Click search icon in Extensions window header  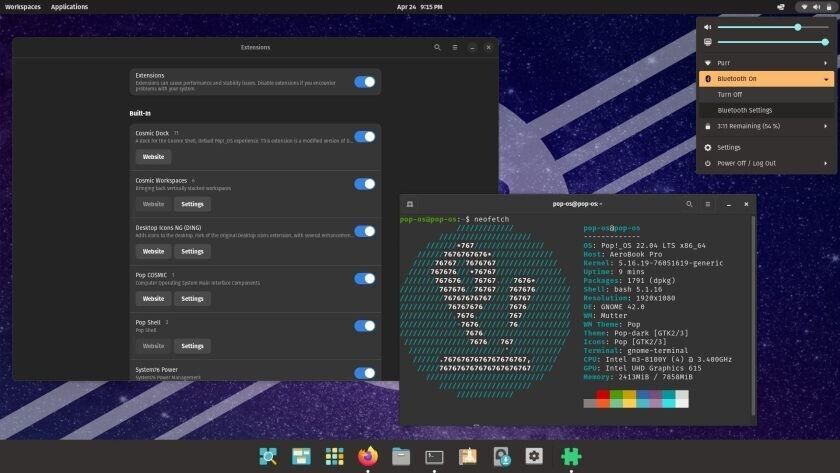pos(437,47)
